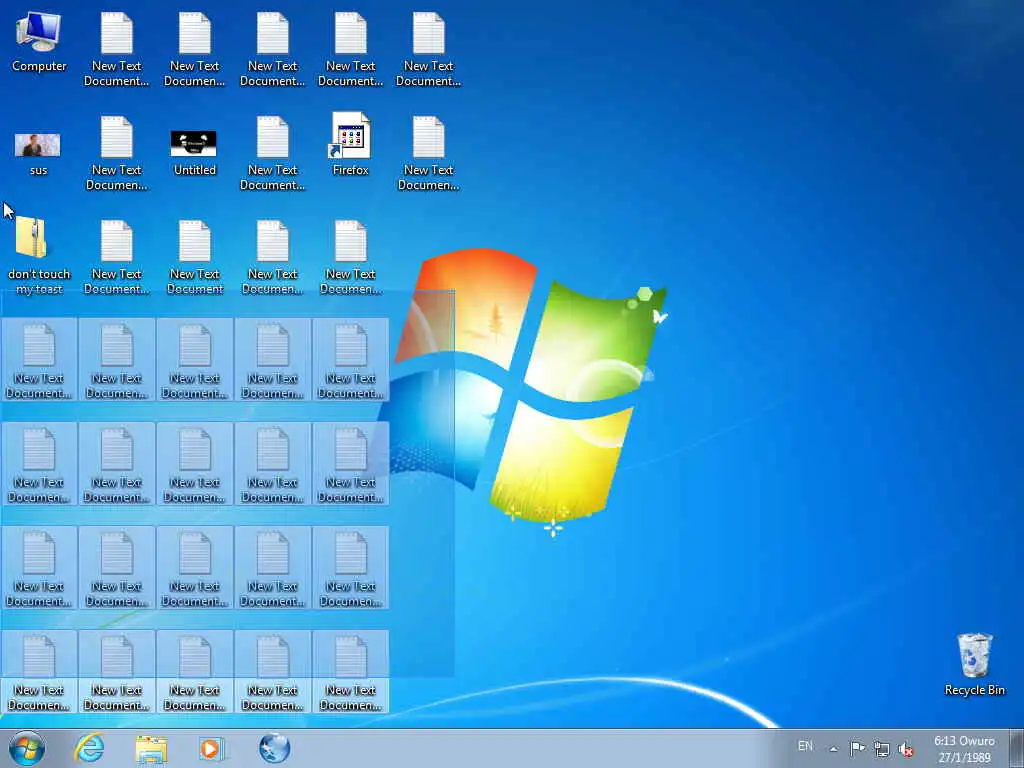
Task: Select the Recycle Bin icon
Action: pyautogui.click(x=974, y=664)
